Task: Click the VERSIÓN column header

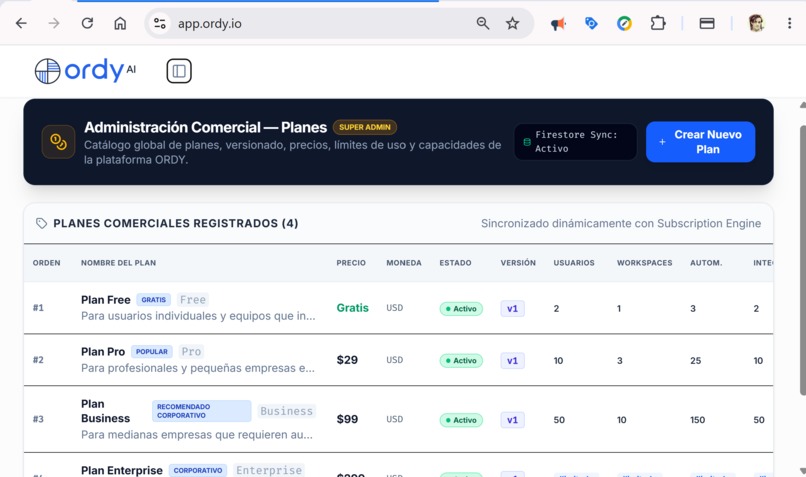Action: [x=518, y=263]
